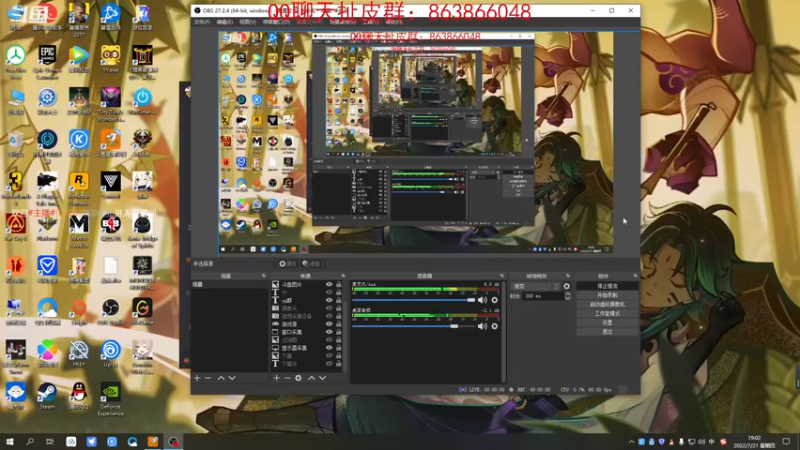
Task: Move the scene down in the Scenes panel
Action: [232, 378]
